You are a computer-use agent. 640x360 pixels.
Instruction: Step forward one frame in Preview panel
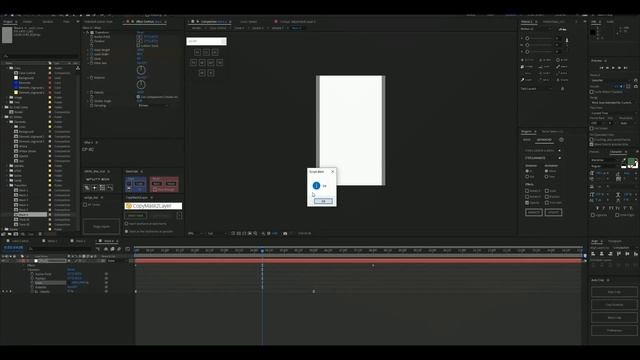pos(619,68)
